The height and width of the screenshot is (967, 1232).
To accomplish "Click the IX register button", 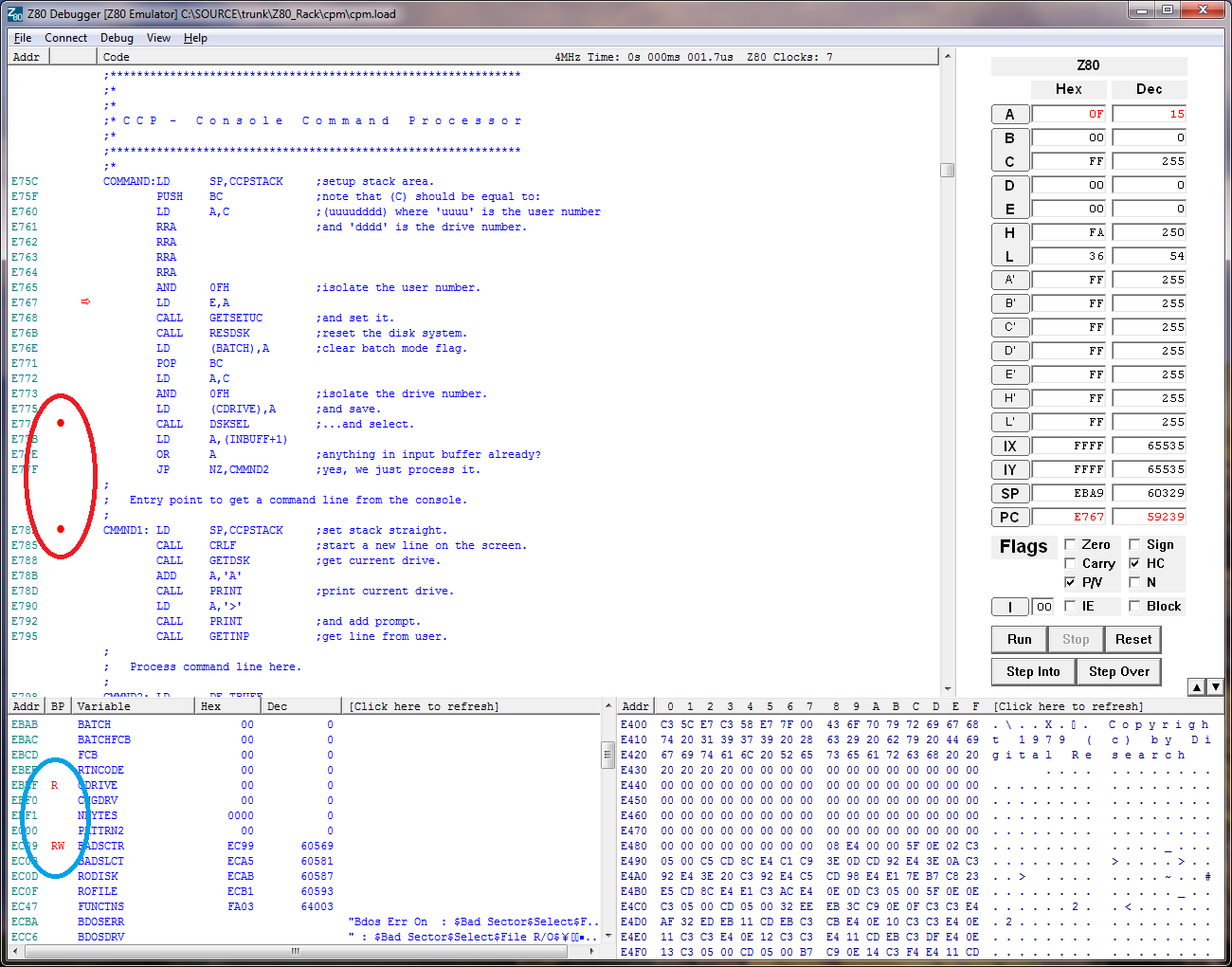I will click(1009, 446).
